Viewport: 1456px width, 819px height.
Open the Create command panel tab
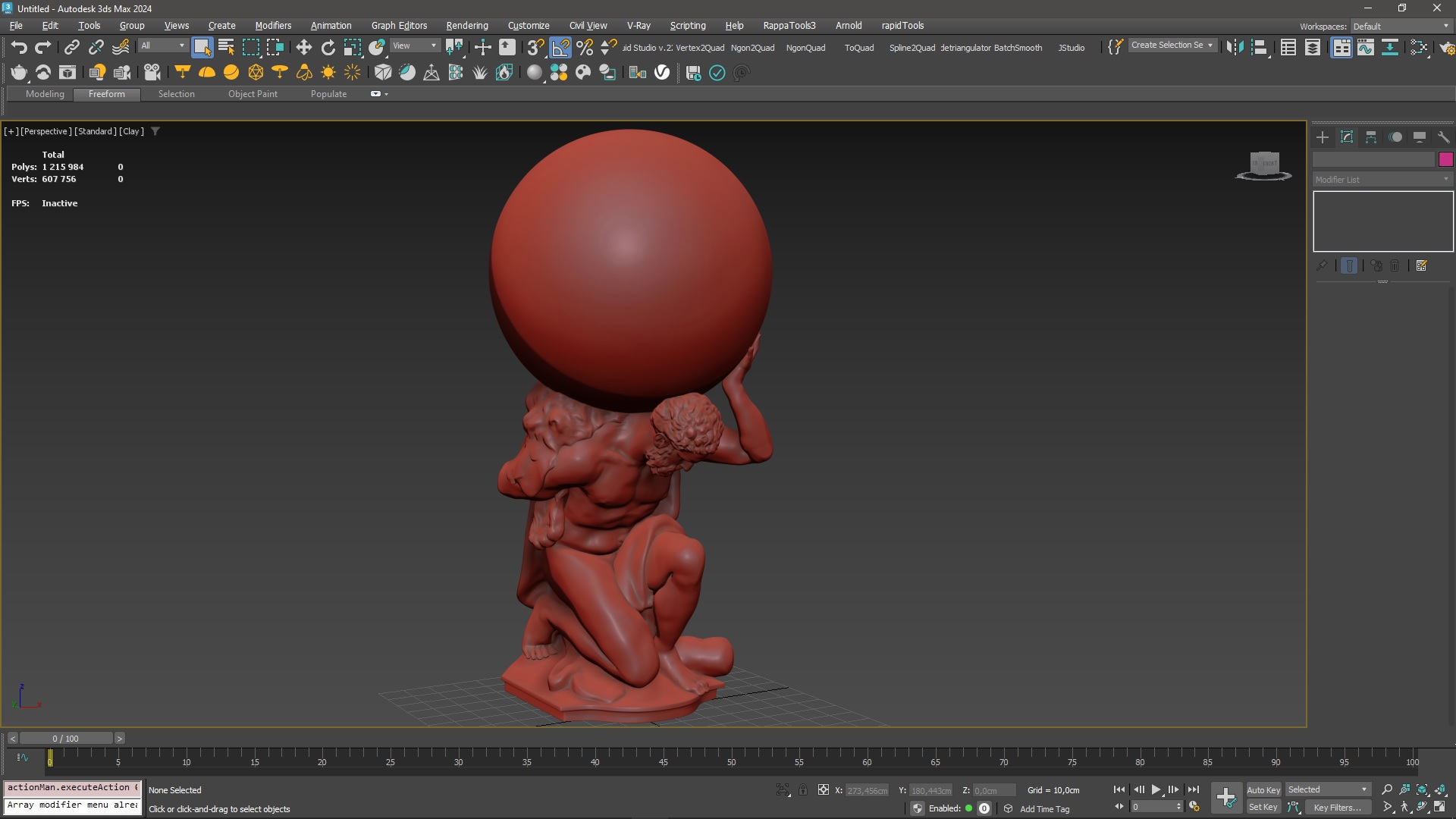tap(1323, 137)
